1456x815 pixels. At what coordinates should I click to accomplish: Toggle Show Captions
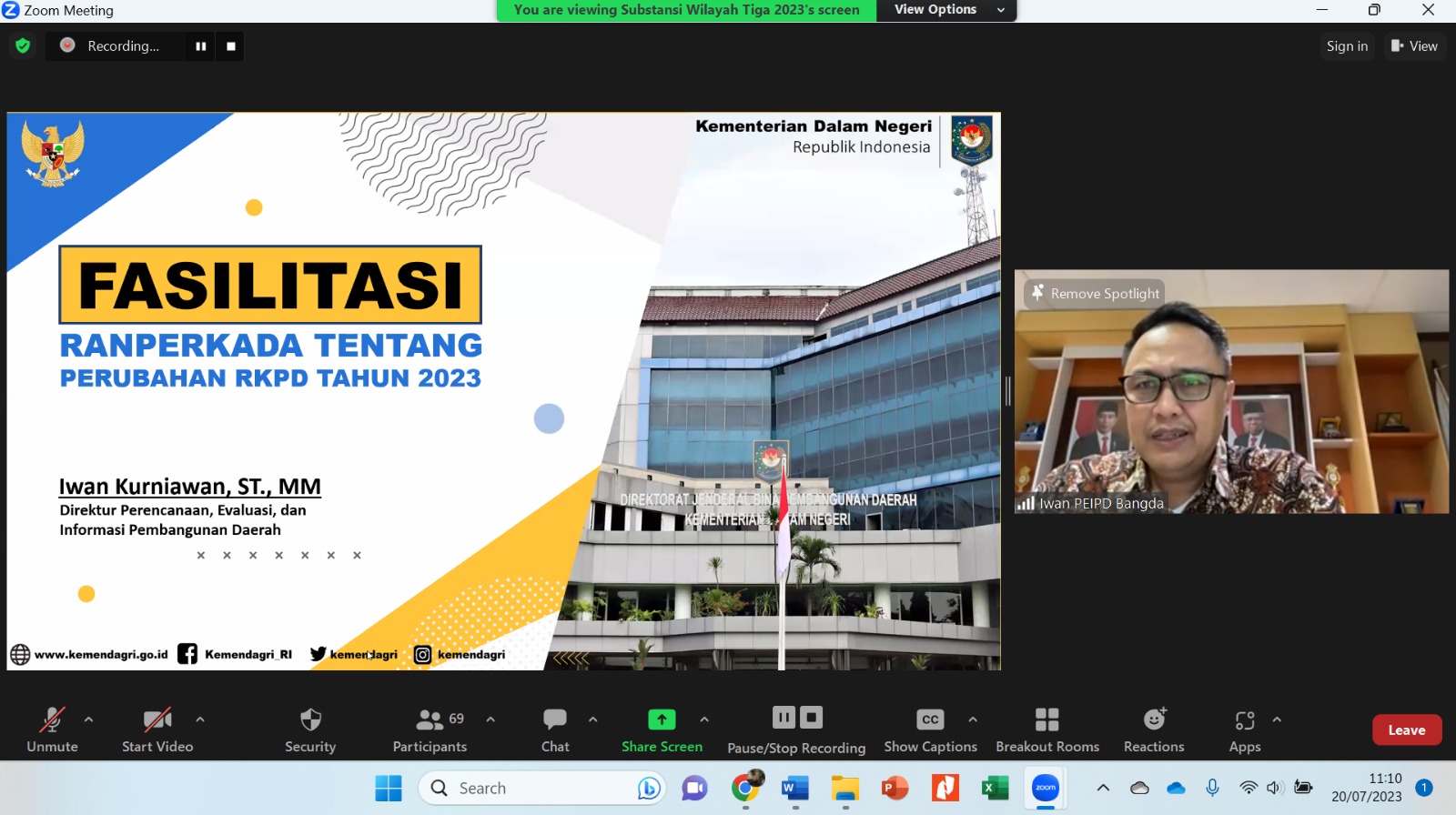click(x=930, y=720)
